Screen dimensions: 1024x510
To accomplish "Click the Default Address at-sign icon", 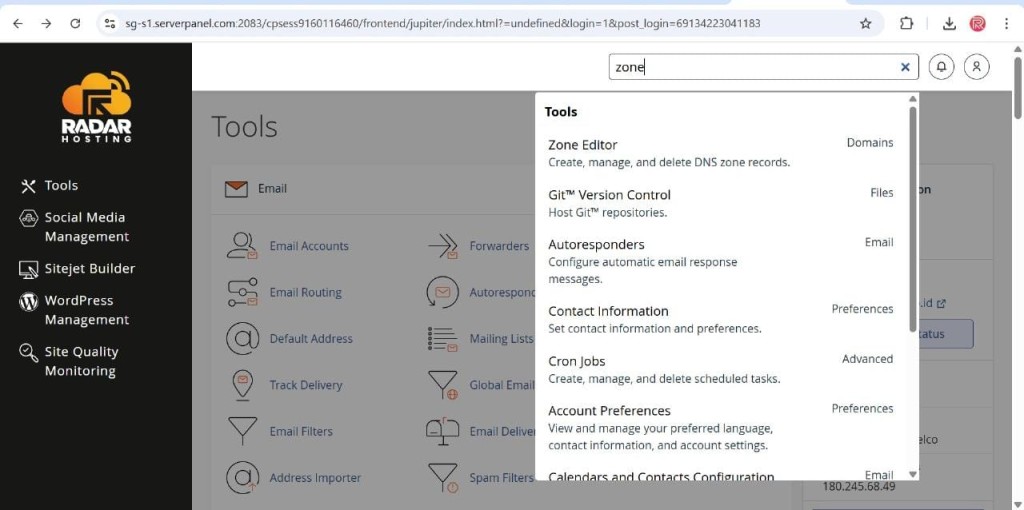I will click(x=242, y=338).
